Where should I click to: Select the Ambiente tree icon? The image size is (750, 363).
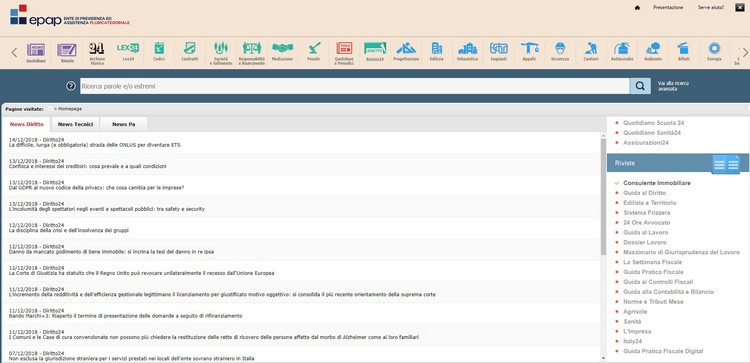coord(653,52)
